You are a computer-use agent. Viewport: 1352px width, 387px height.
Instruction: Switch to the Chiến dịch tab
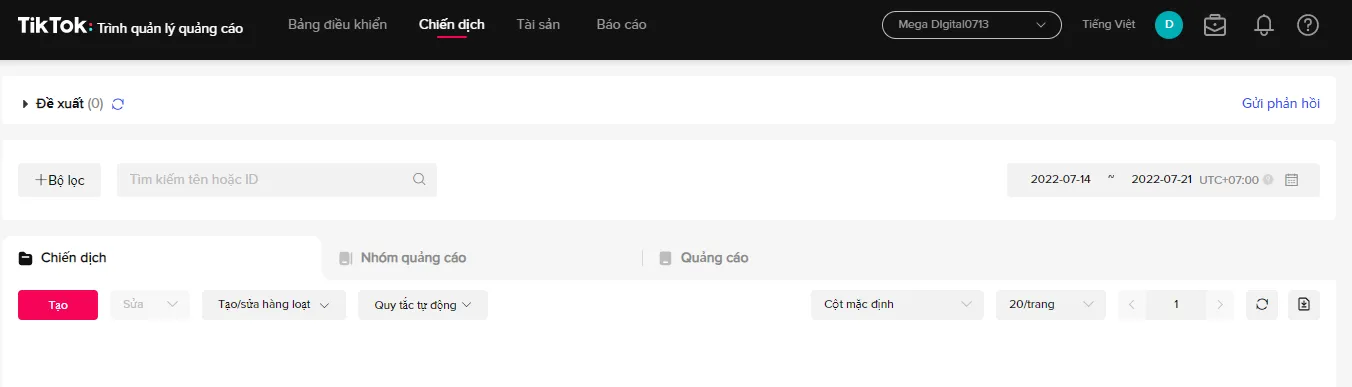pyautogui.click(x=162, y=258)
